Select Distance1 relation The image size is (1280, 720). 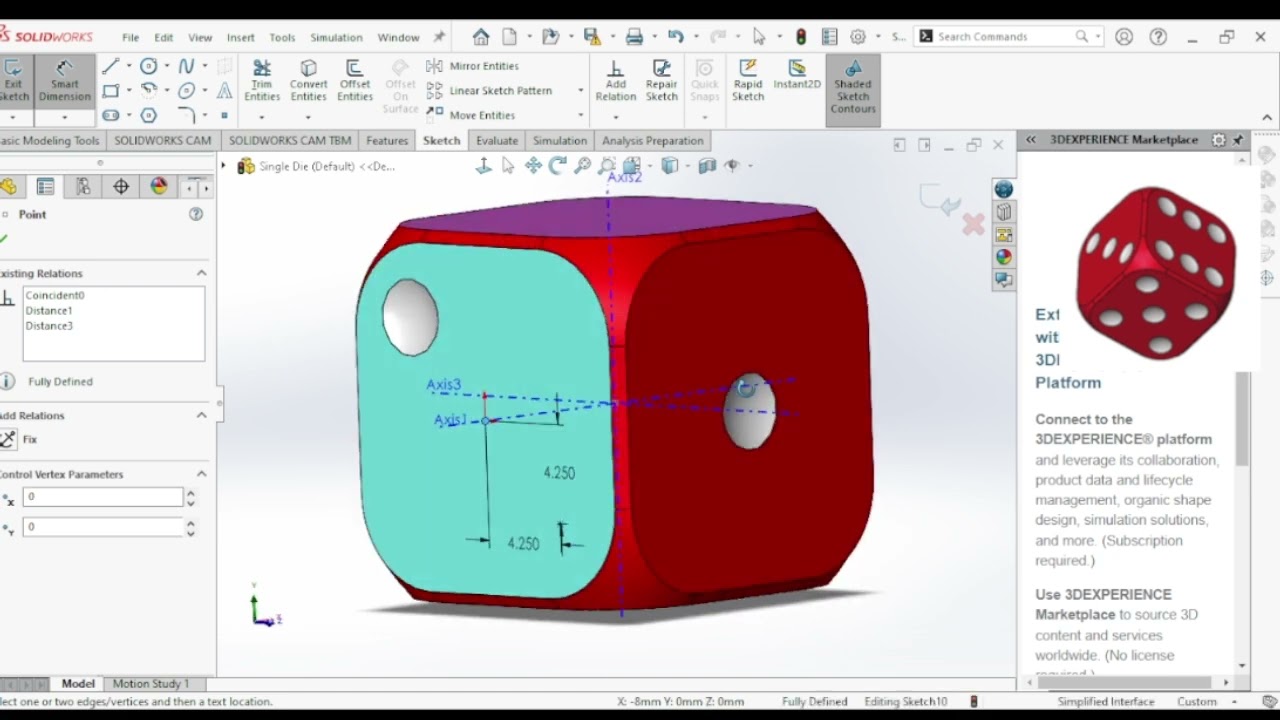(x=49, y=310)
